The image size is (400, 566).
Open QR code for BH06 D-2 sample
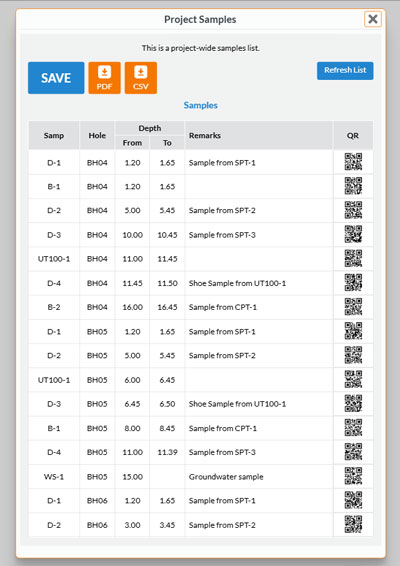pos(353,524)
